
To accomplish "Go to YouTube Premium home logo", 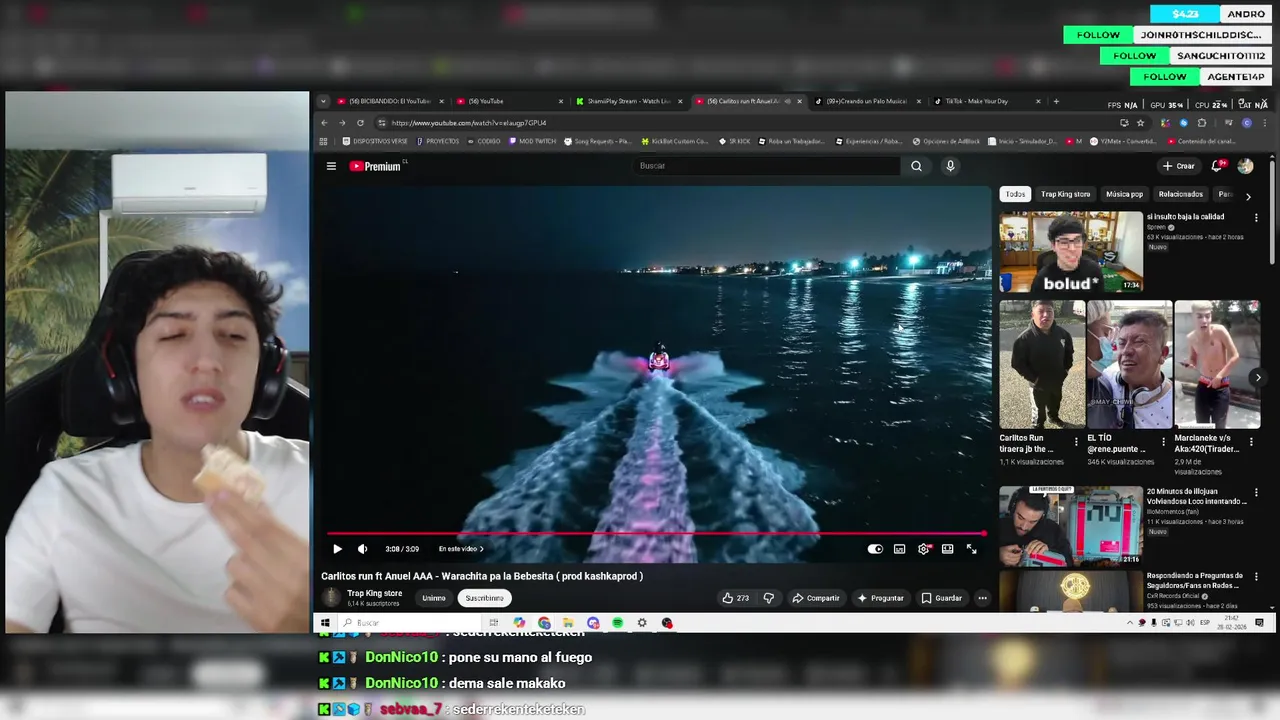I will 375,166.
